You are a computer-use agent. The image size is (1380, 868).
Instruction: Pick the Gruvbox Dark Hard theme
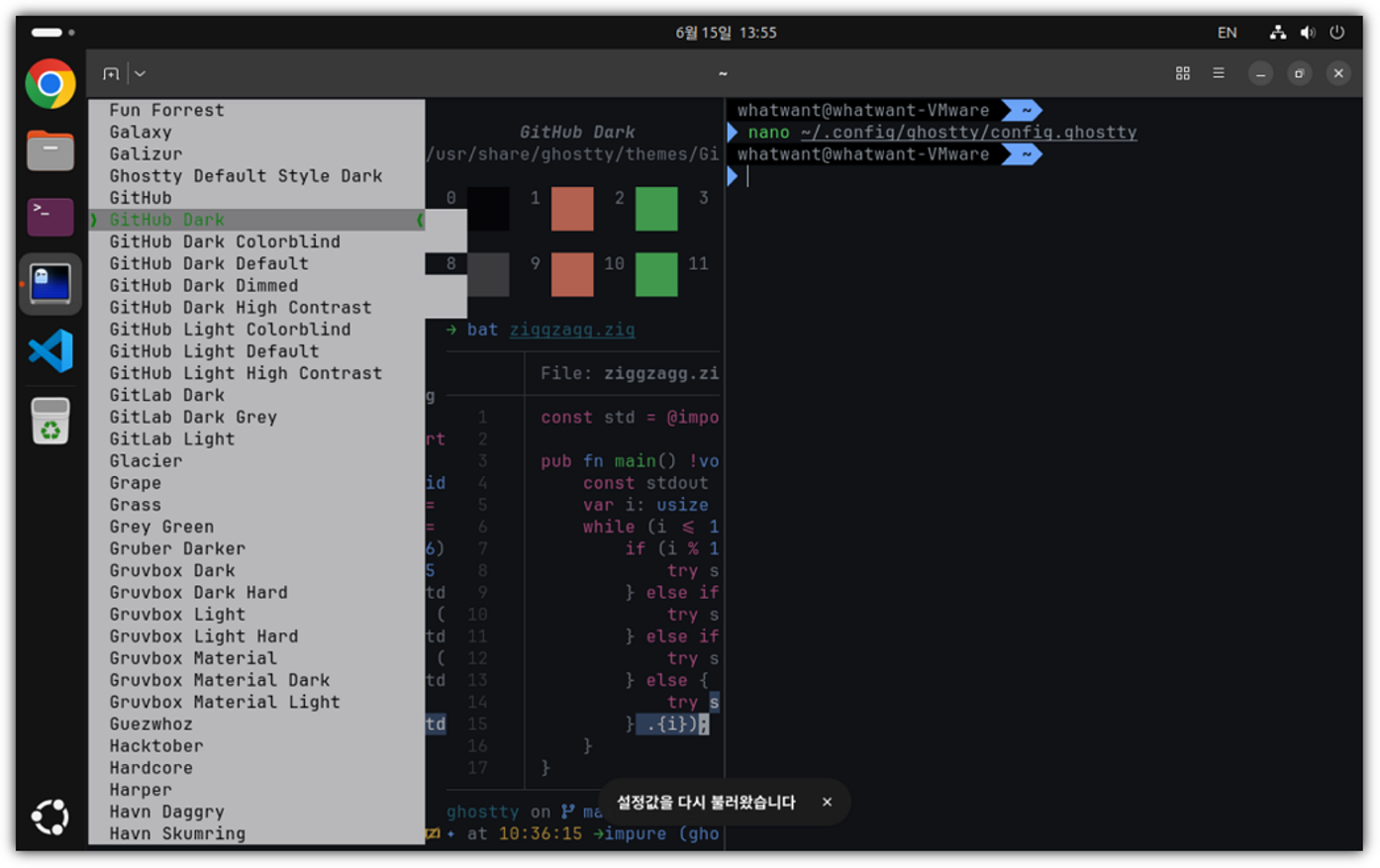256,592
